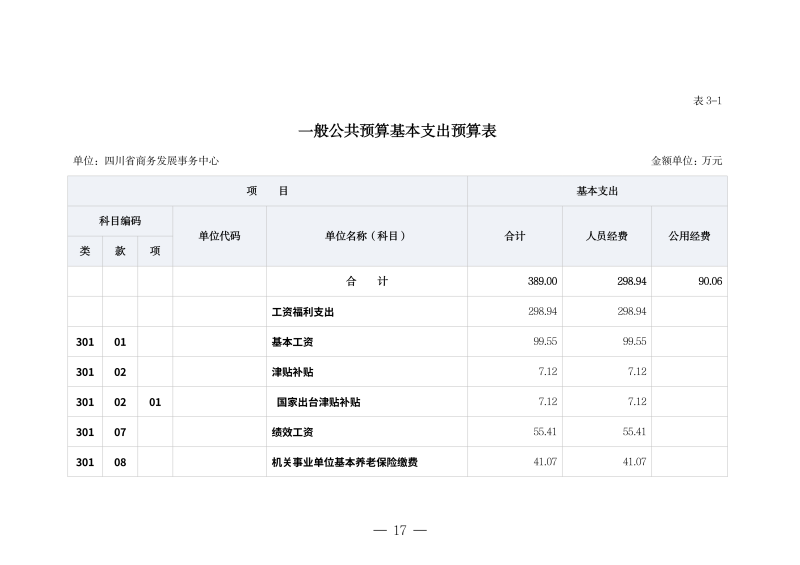The image size is (800, 565).
Task: Select the 基本工资 row label
Action: (x=292, y=342)
